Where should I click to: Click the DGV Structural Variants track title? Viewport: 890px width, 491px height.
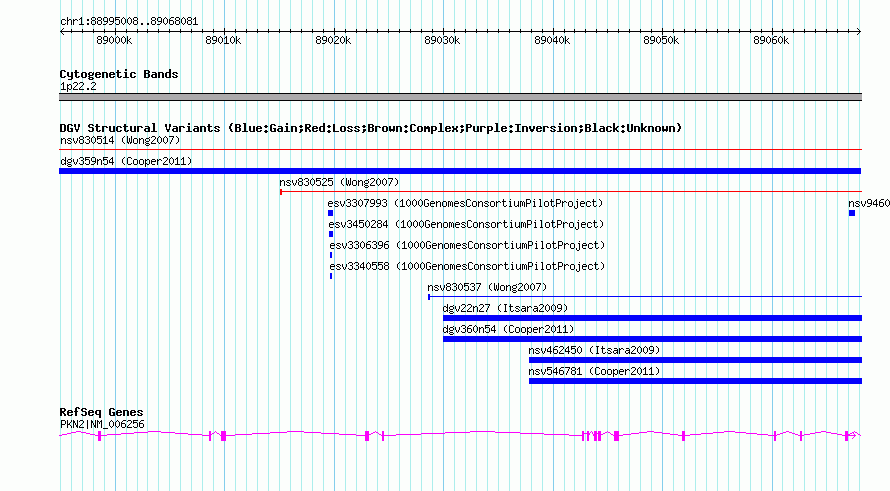tap(371, 128)
